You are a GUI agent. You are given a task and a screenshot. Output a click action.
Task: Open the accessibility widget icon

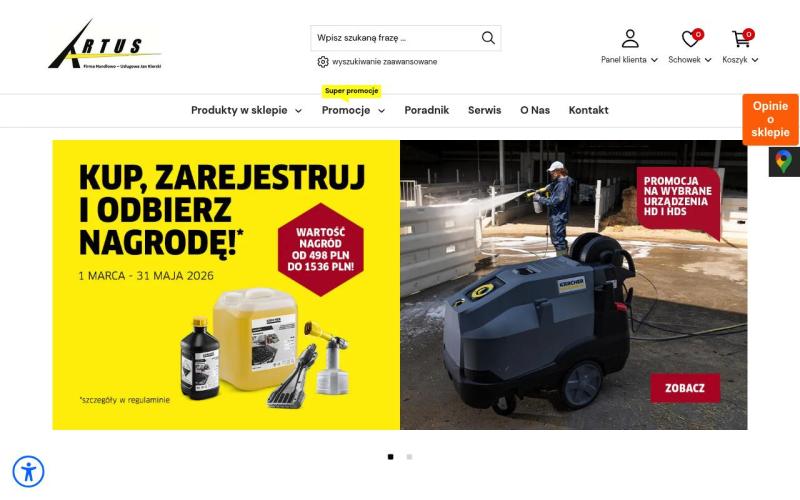click(x=29, y=471)
